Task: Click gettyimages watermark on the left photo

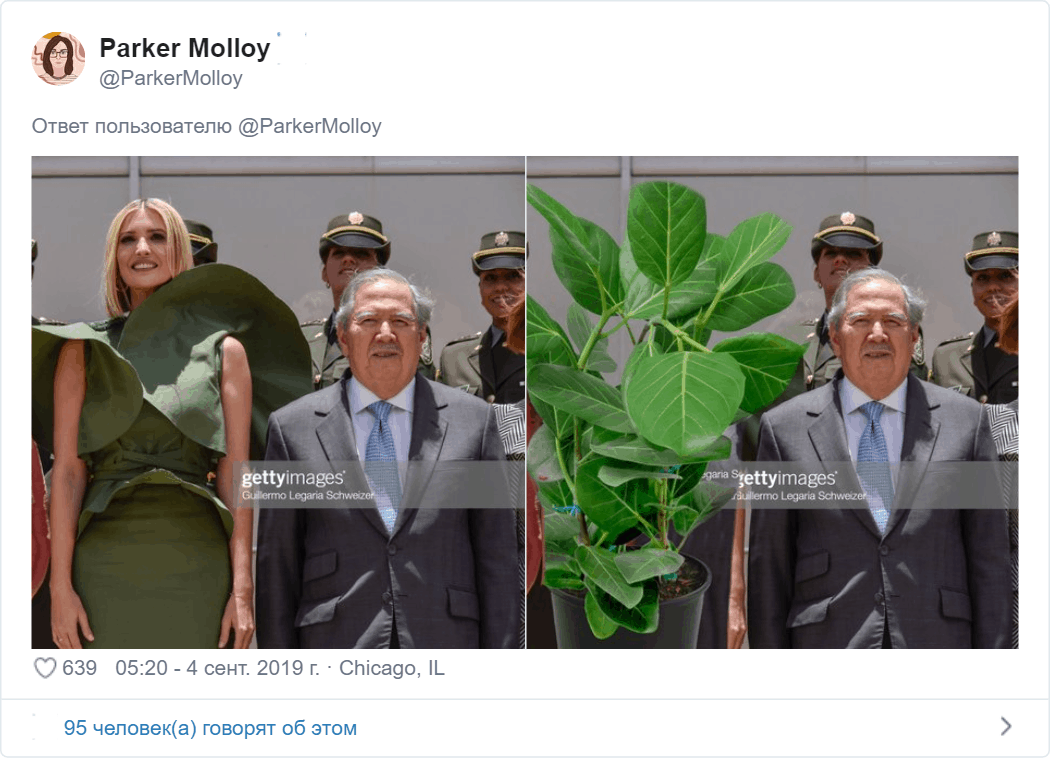Action: [293, 478]
